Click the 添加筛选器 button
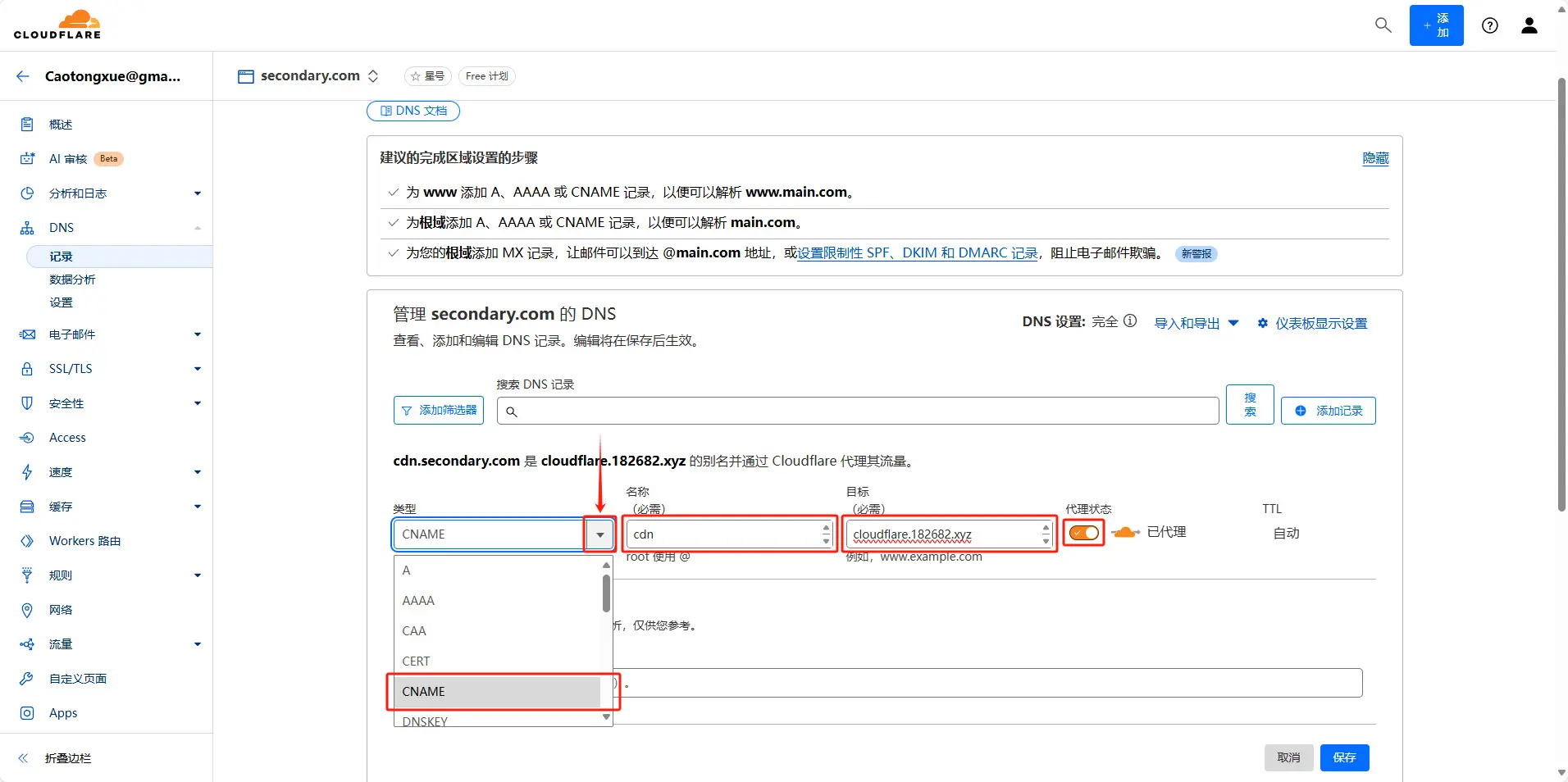This screenshot has height=782, width=1568. pyautogui.click(x=439, y=410)
